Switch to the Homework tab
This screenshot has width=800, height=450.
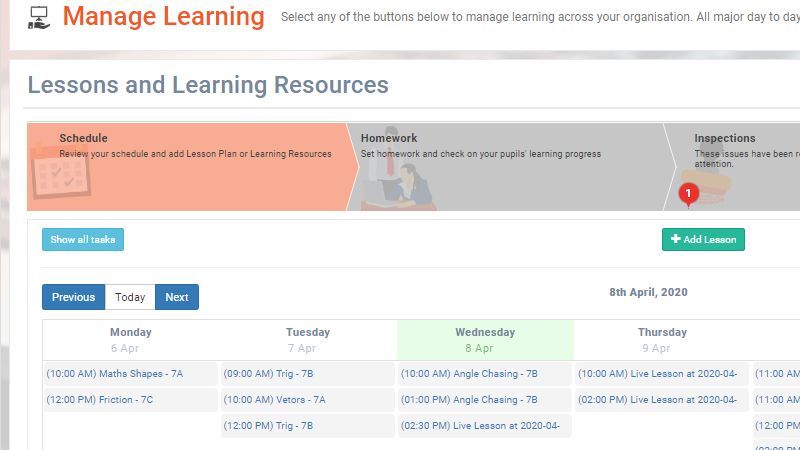[510, 167]
